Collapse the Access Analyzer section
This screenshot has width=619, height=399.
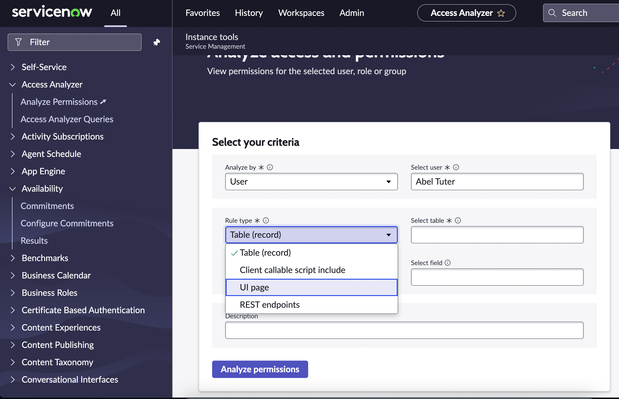click(x=13, y=84)
